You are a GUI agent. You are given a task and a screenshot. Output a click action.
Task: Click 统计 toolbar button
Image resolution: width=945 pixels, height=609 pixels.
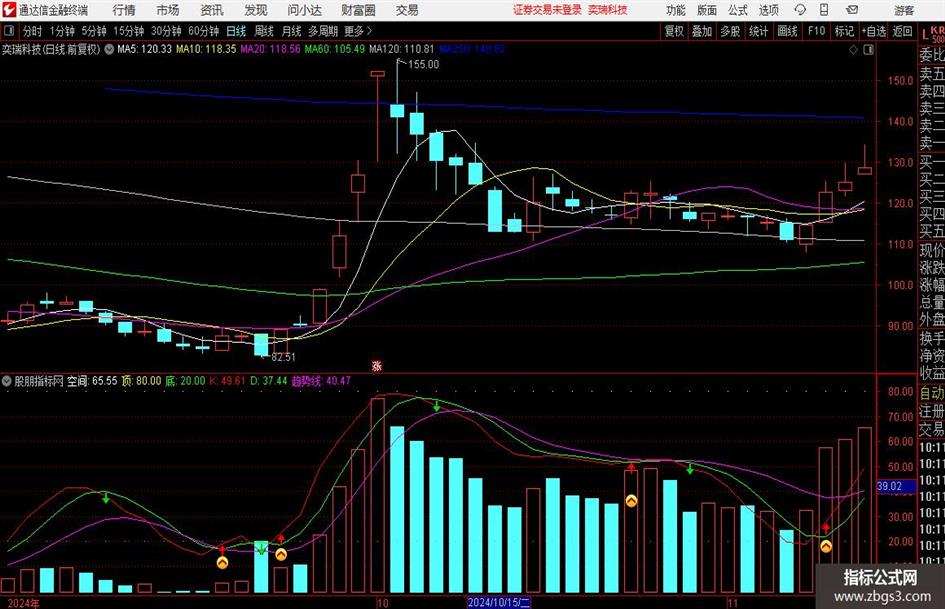pos(758,31)
